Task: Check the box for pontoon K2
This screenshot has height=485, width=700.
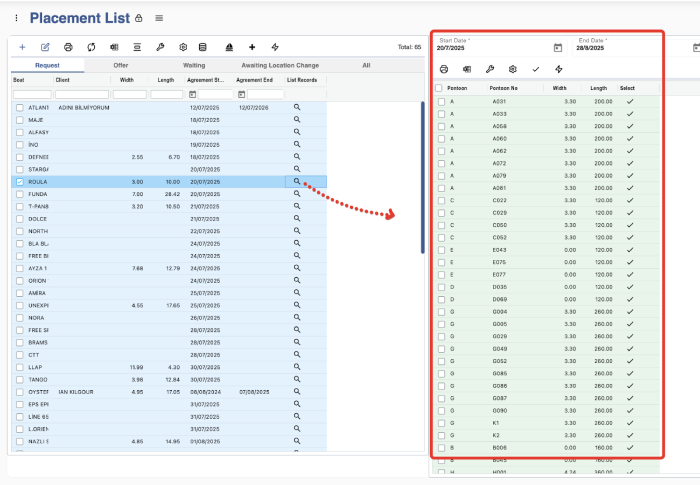Action: (x=442, y=435)
